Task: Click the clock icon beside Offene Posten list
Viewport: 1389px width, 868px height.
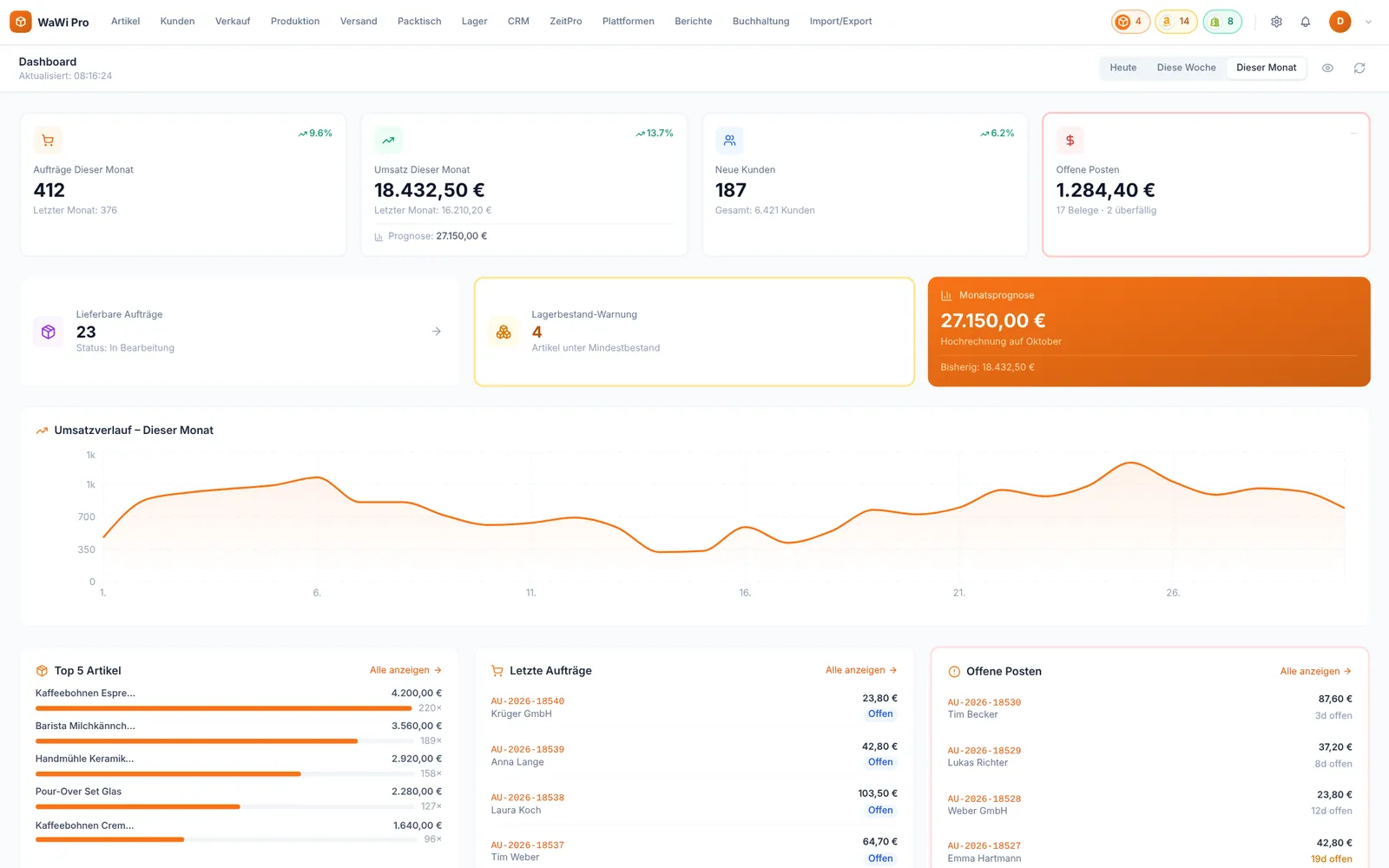Action: point(954,671)
